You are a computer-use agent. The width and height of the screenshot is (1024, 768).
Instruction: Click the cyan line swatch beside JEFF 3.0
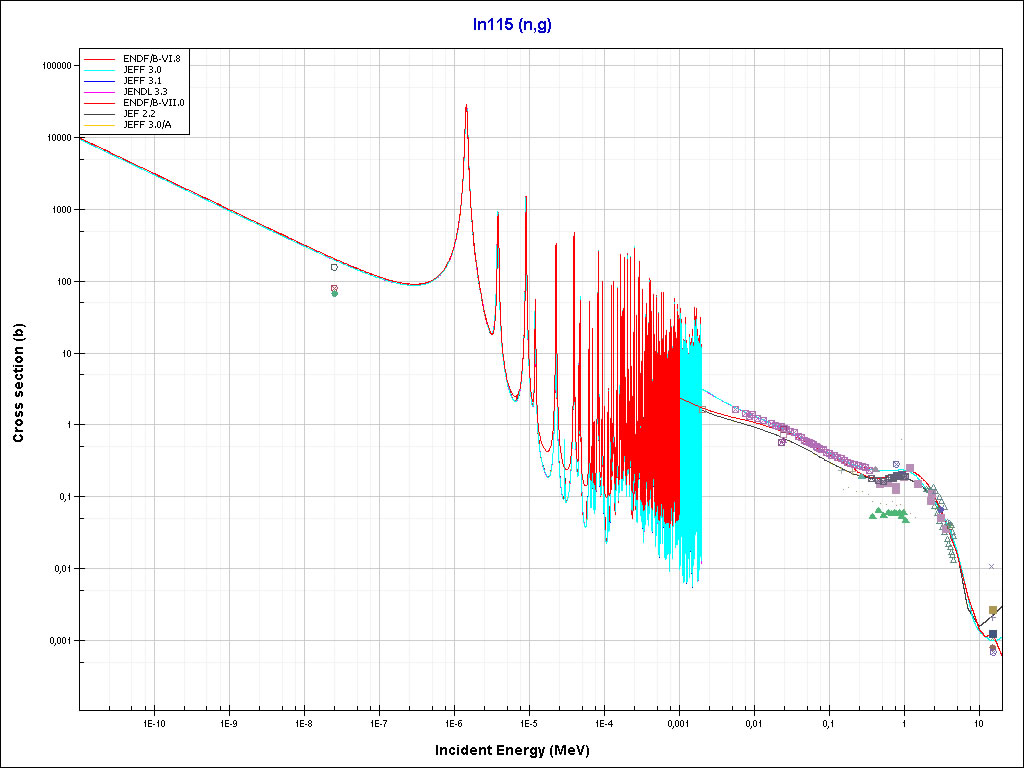pos(101,70)
